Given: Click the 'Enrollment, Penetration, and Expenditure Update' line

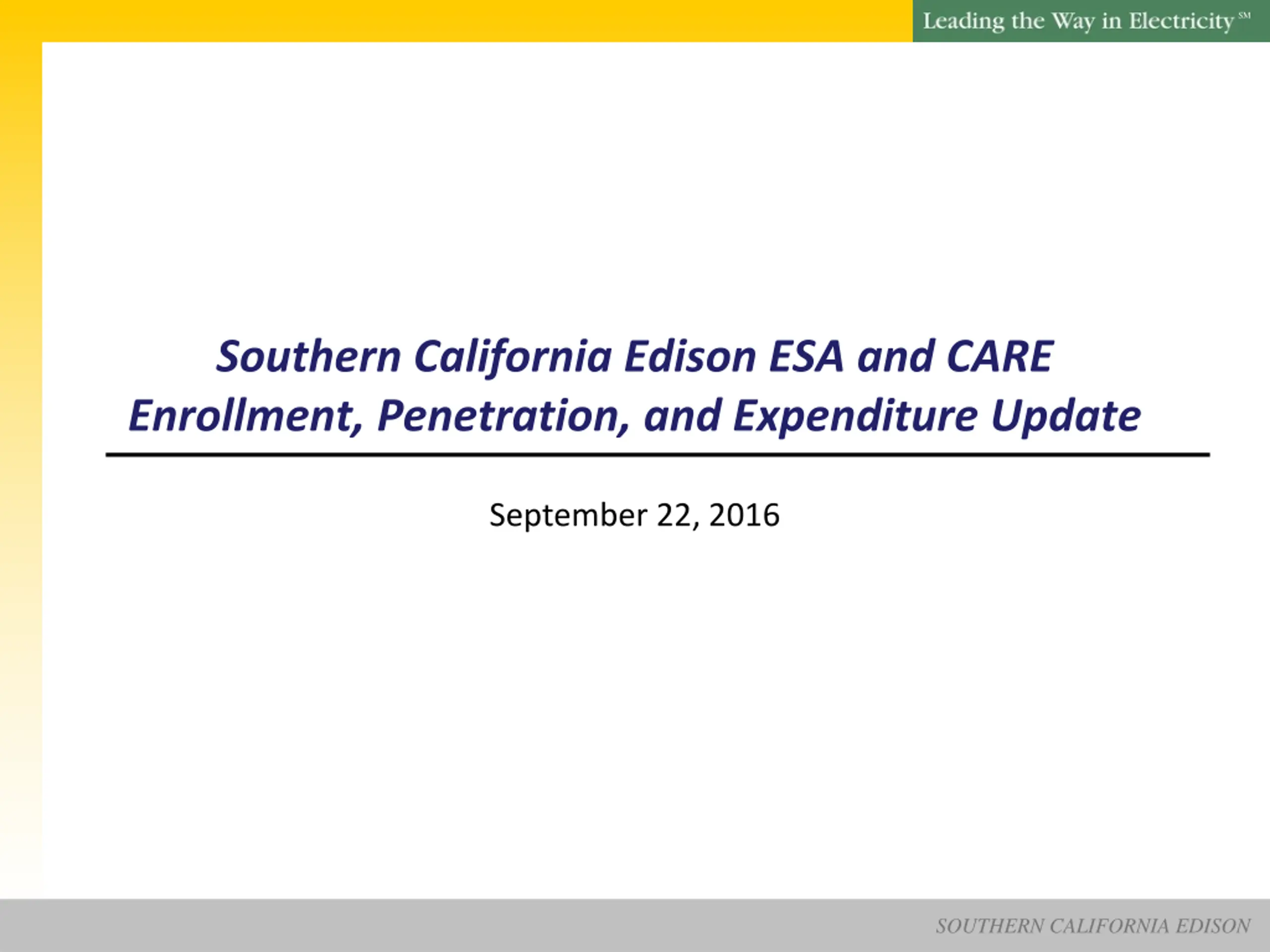Looking at the screenshot, I should pos(635,416).
